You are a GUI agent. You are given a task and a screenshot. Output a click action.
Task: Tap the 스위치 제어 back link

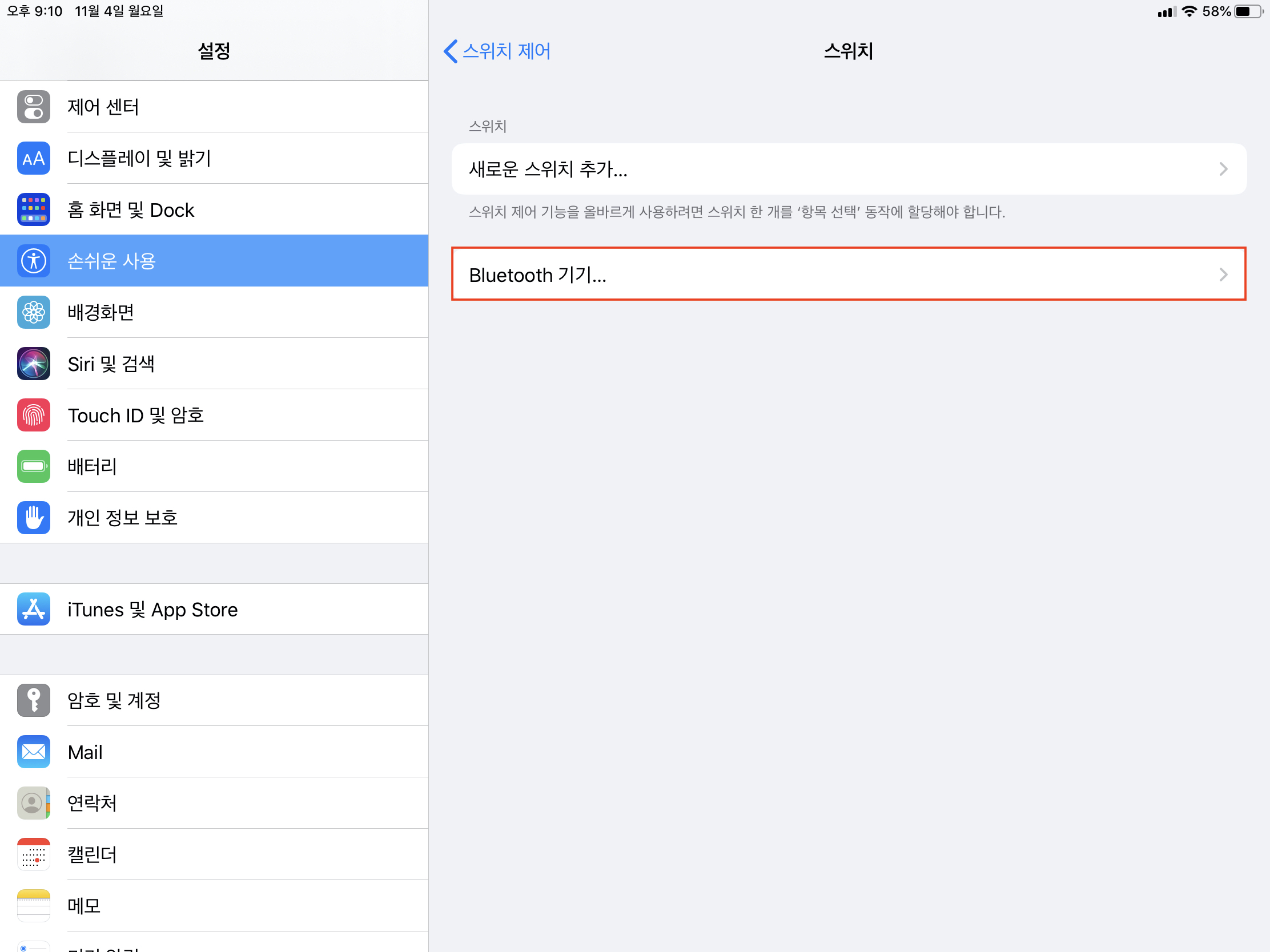(x=506, y=51)
